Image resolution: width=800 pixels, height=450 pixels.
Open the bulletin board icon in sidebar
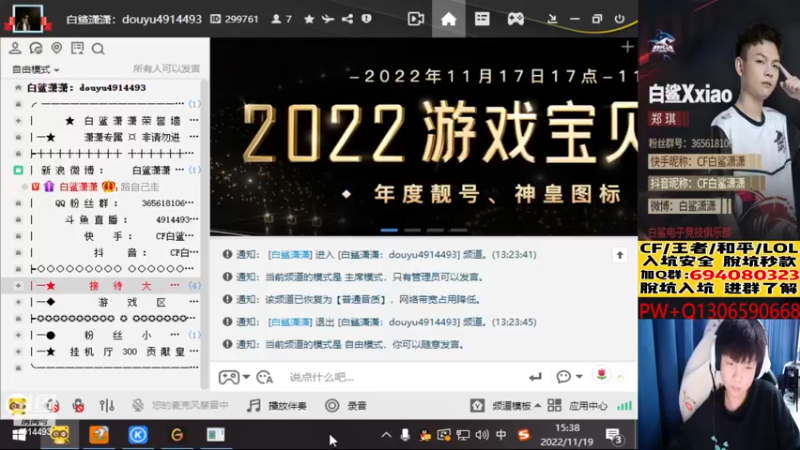(x=78, y=48)
